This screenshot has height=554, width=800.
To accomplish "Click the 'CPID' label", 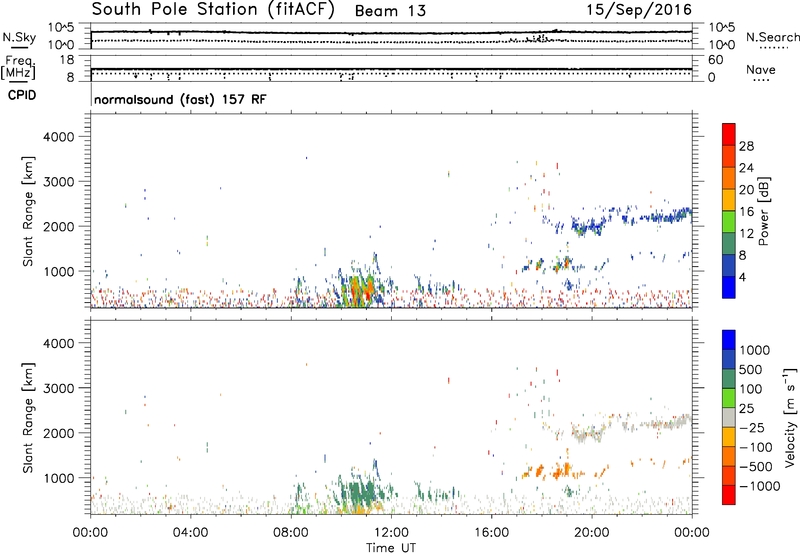I will (x=22, y=95).
